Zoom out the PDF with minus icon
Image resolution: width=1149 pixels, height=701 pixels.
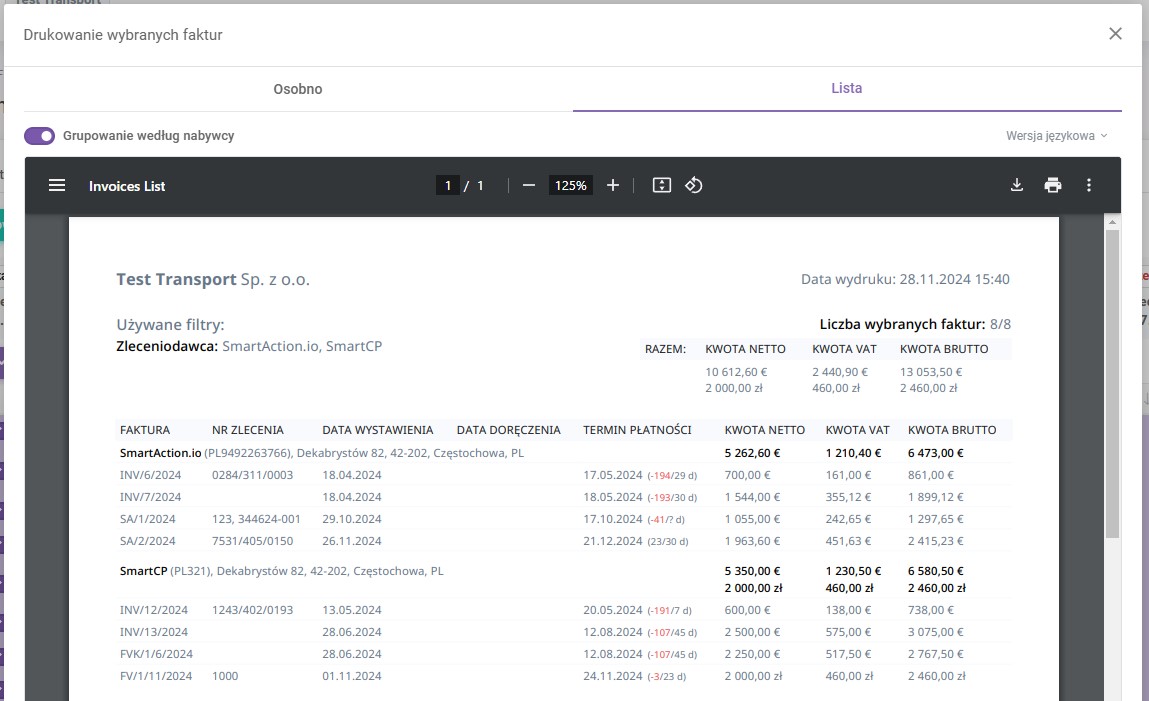coord(529,185)
